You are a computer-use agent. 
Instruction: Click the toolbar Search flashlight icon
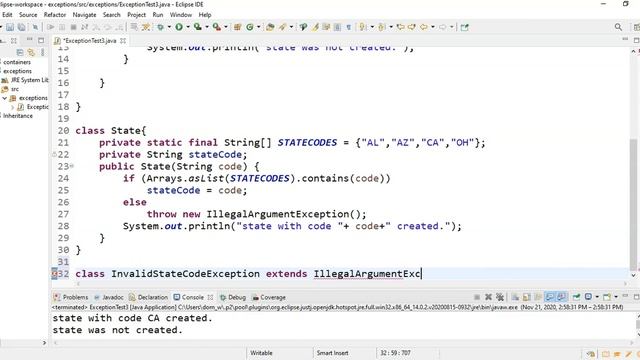[x=282, y=27]
